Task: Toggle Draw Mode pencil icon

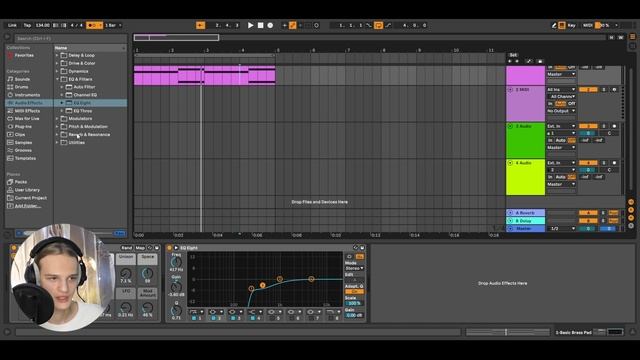Action: [x=554, y=25]
